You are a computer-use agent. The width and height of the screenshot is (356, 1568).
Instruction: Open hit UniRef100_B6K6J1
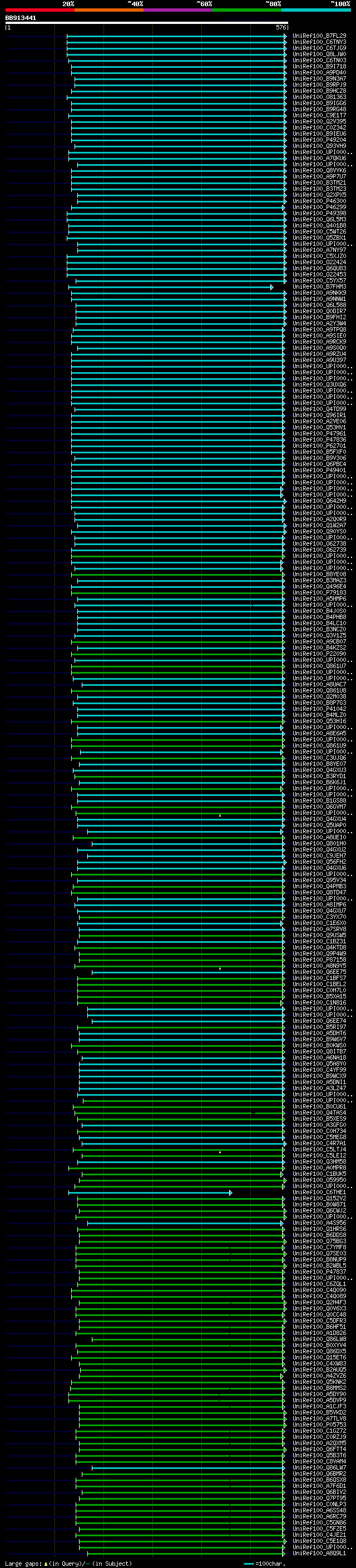pos(319,782)
